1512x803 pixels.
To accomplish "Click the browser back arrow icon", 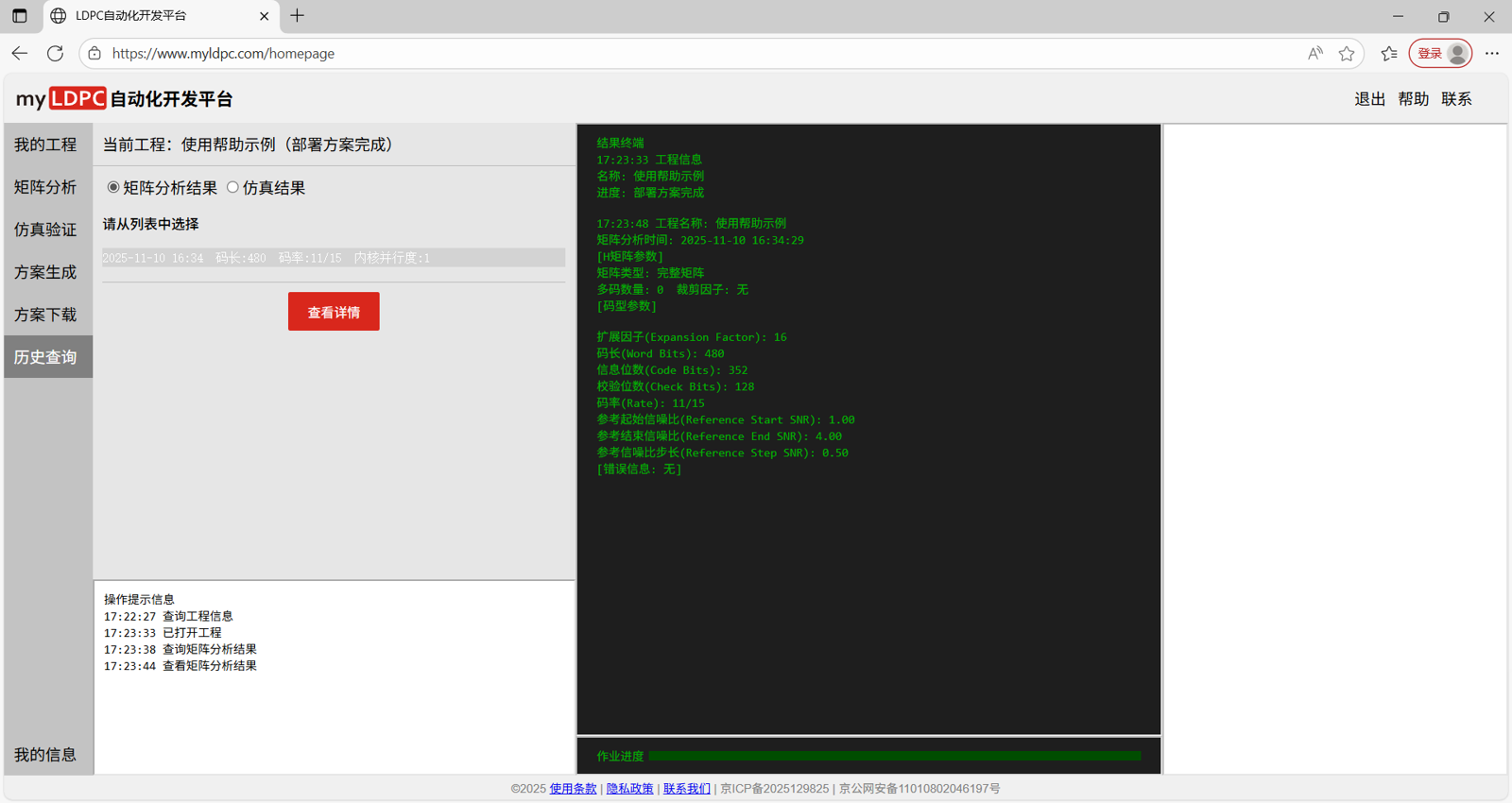I will click(20, 54).
